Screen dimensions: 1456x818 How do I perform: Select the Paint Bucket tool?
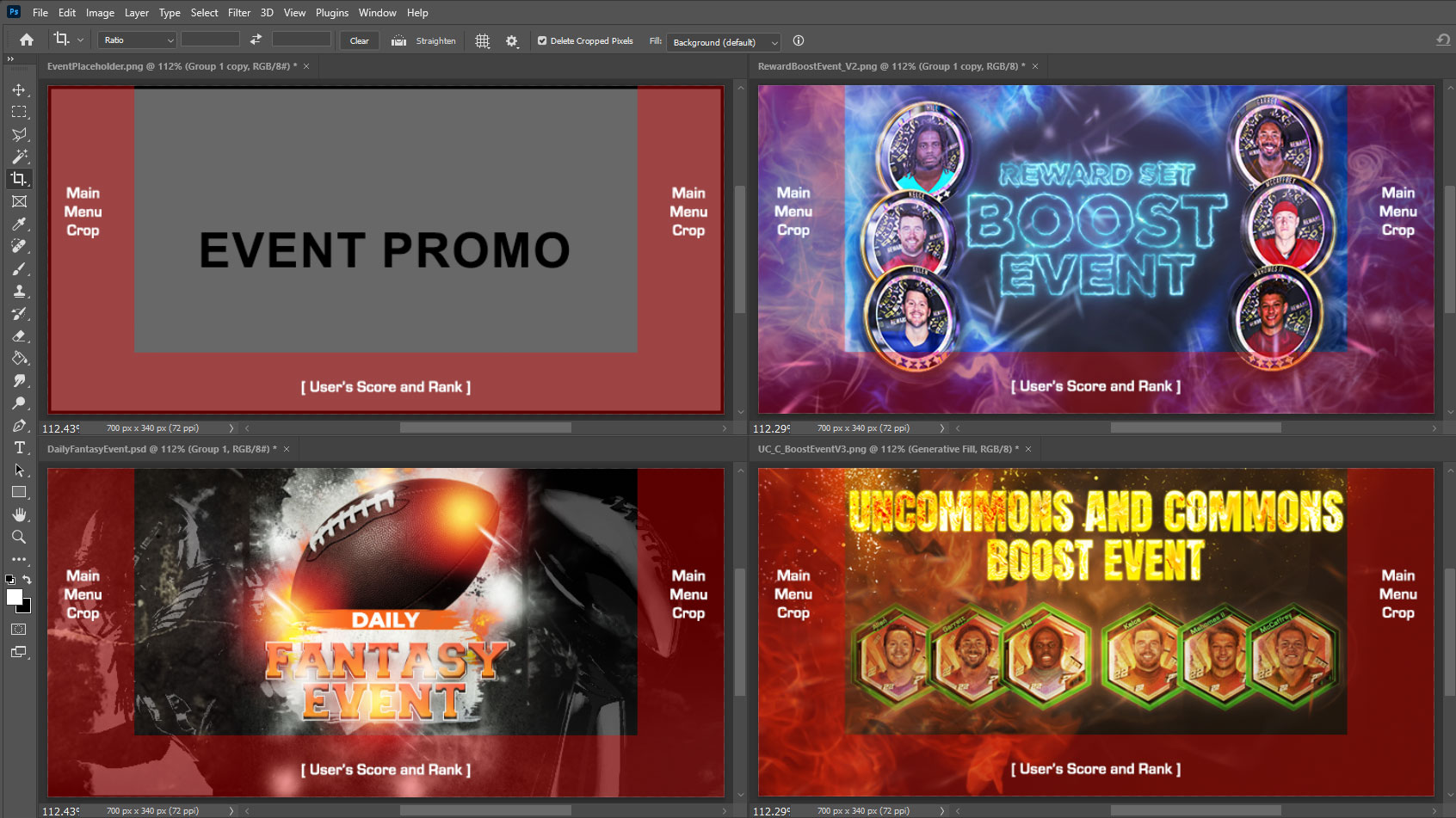click(x=19, y=358)
